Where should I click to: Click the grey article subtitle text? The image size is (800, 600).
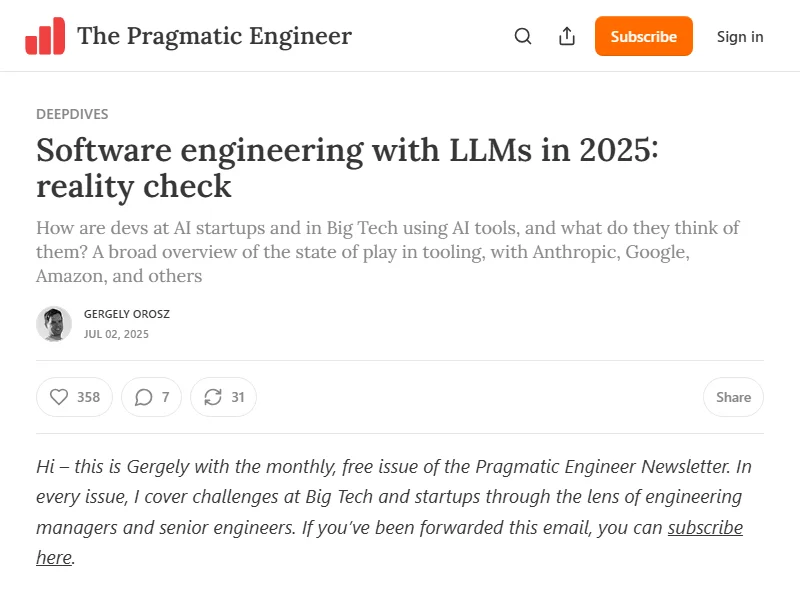point(387,251)
